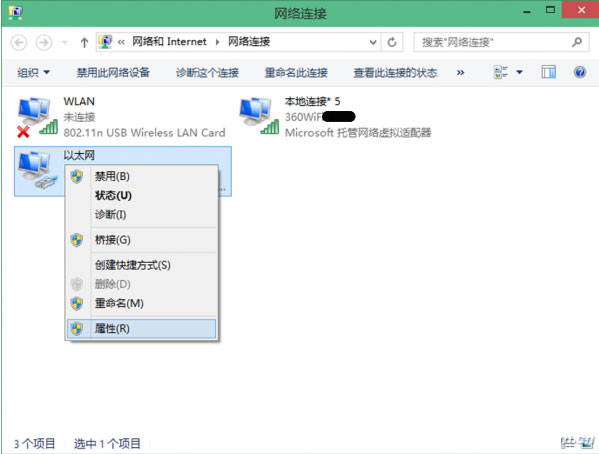Refresh the network connections list
The image size is (599, 454).
point(392,42)
